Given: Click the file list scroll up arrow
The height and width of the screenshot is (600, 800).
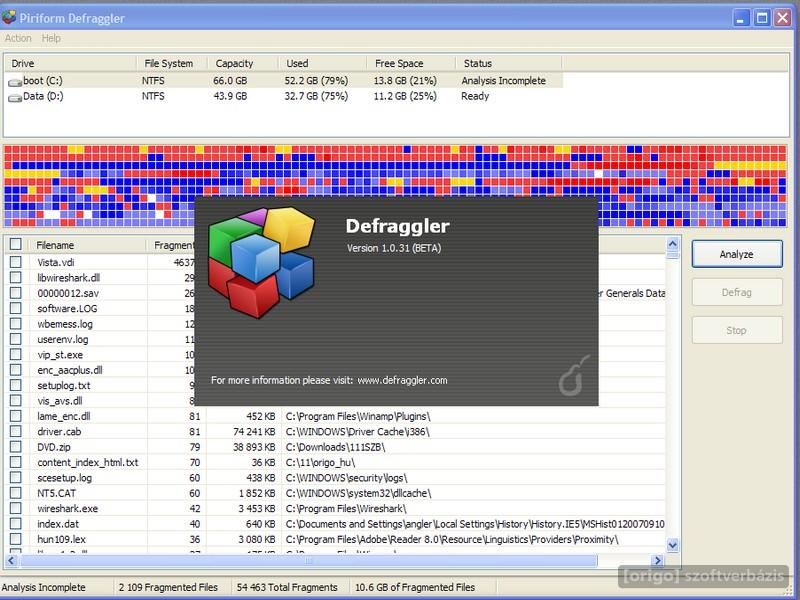Looking at the screenshot, I should [x=672, y=244].
